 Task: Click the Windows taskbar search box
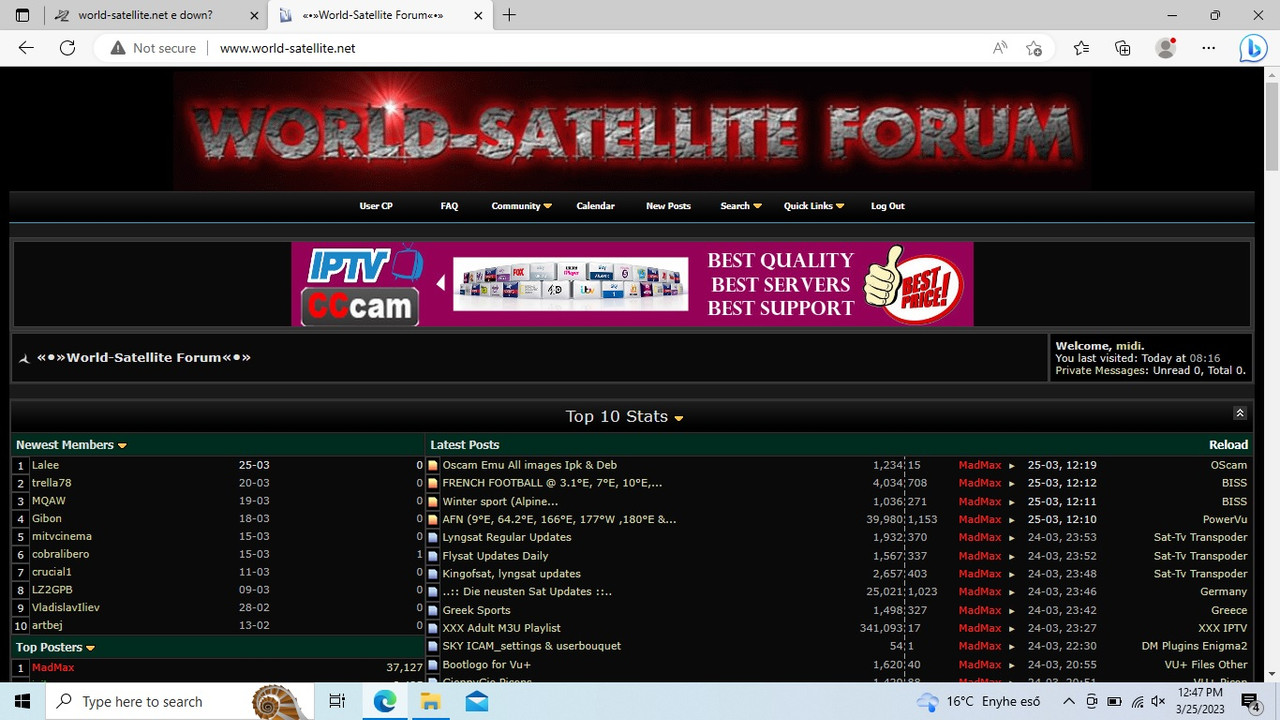point(182,701)
